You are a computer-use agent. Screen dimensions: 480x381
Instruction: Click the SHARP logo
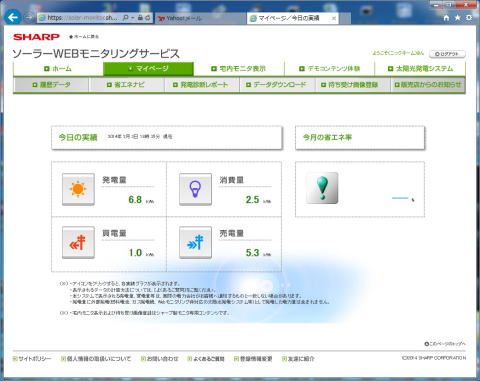pyautogui.click(x=36, y=37)
